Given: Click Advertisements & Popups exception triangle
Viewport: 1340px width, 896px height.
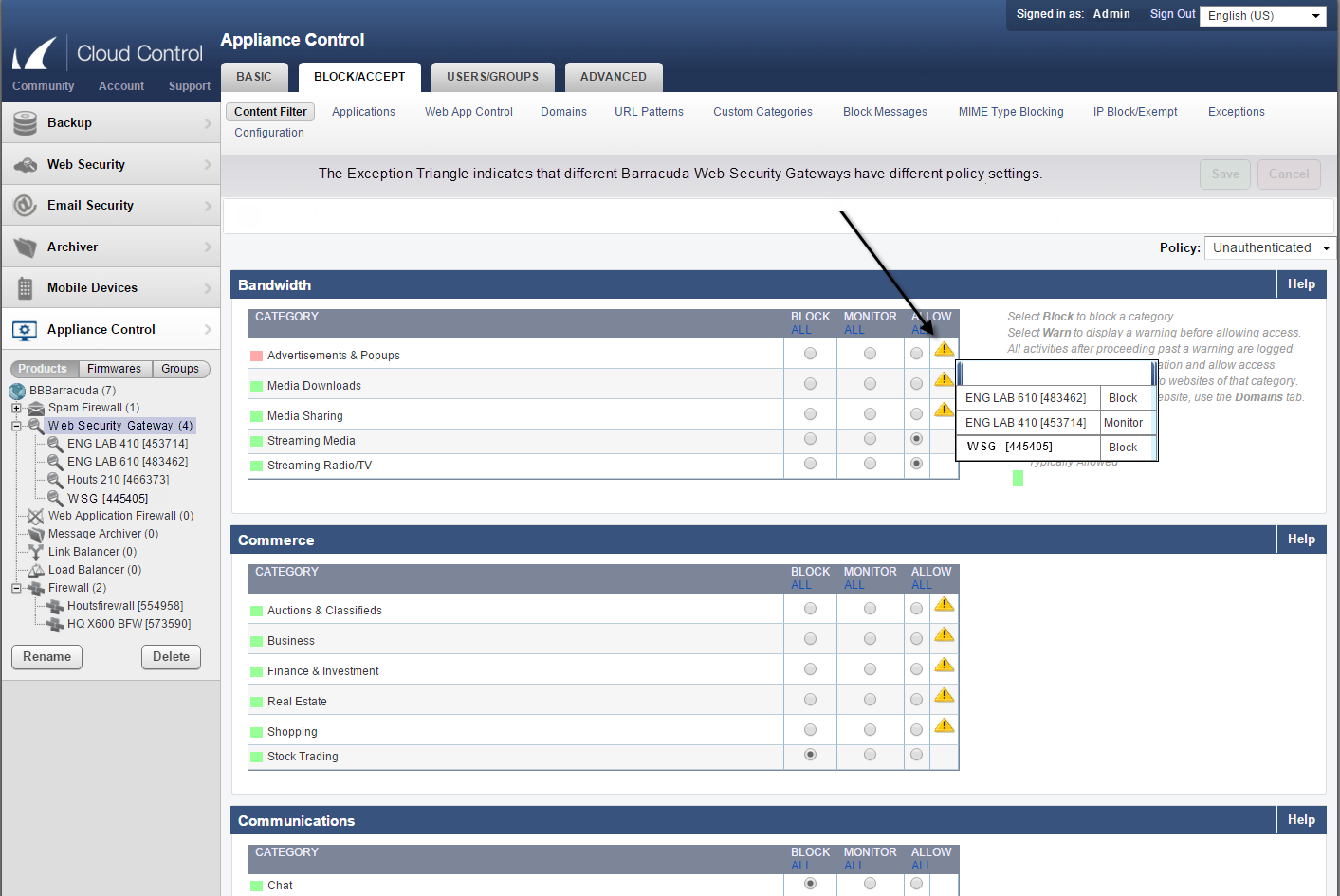Looking at the screenshot, I should [x=944, y=349].
